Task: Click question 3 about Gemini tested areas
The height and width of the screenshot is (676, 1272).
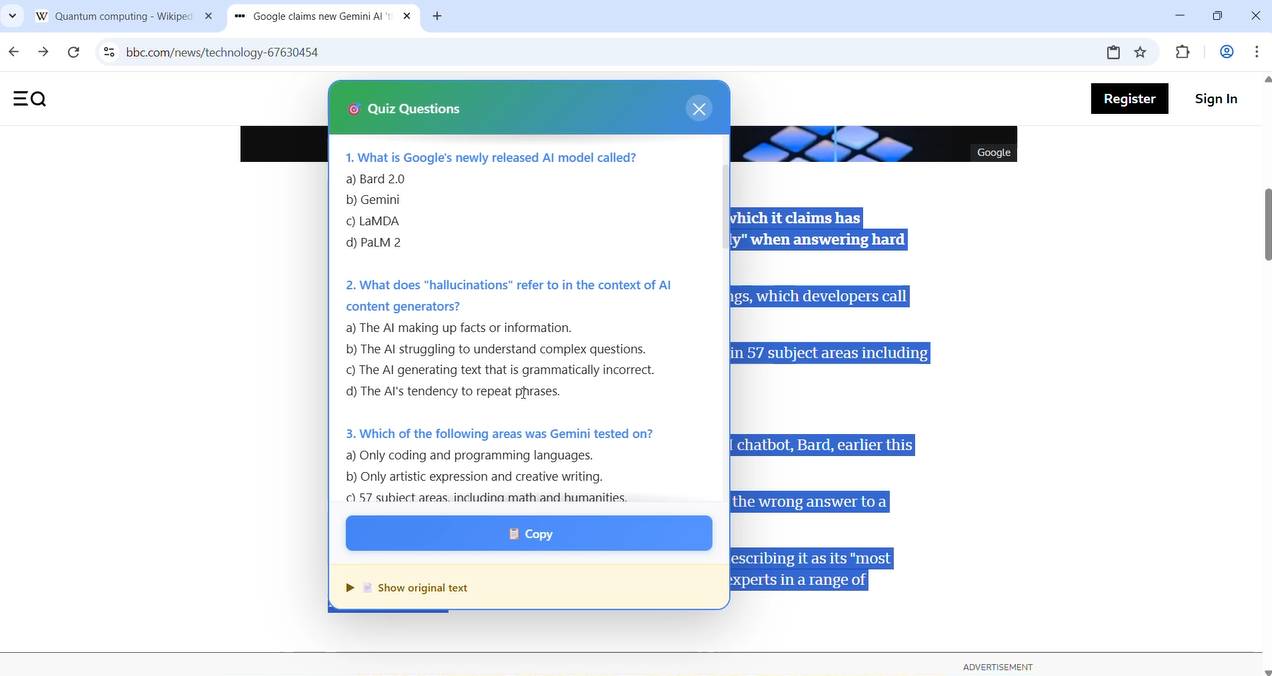Action: coord(499,434)
